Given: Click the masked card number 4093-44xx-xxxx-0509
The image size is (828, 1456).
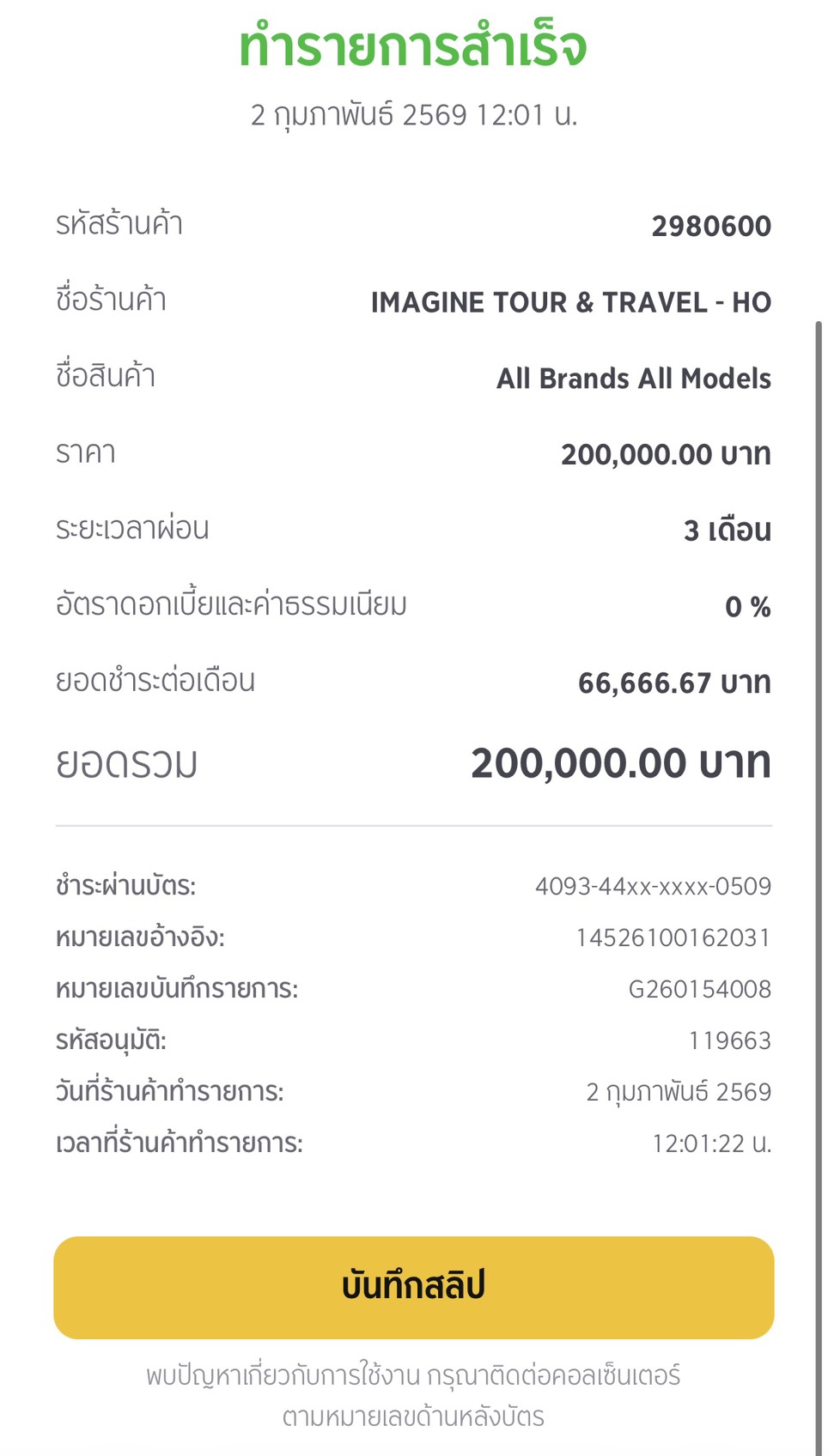Looking at the screenshot, I should click(x=653, y=886).
